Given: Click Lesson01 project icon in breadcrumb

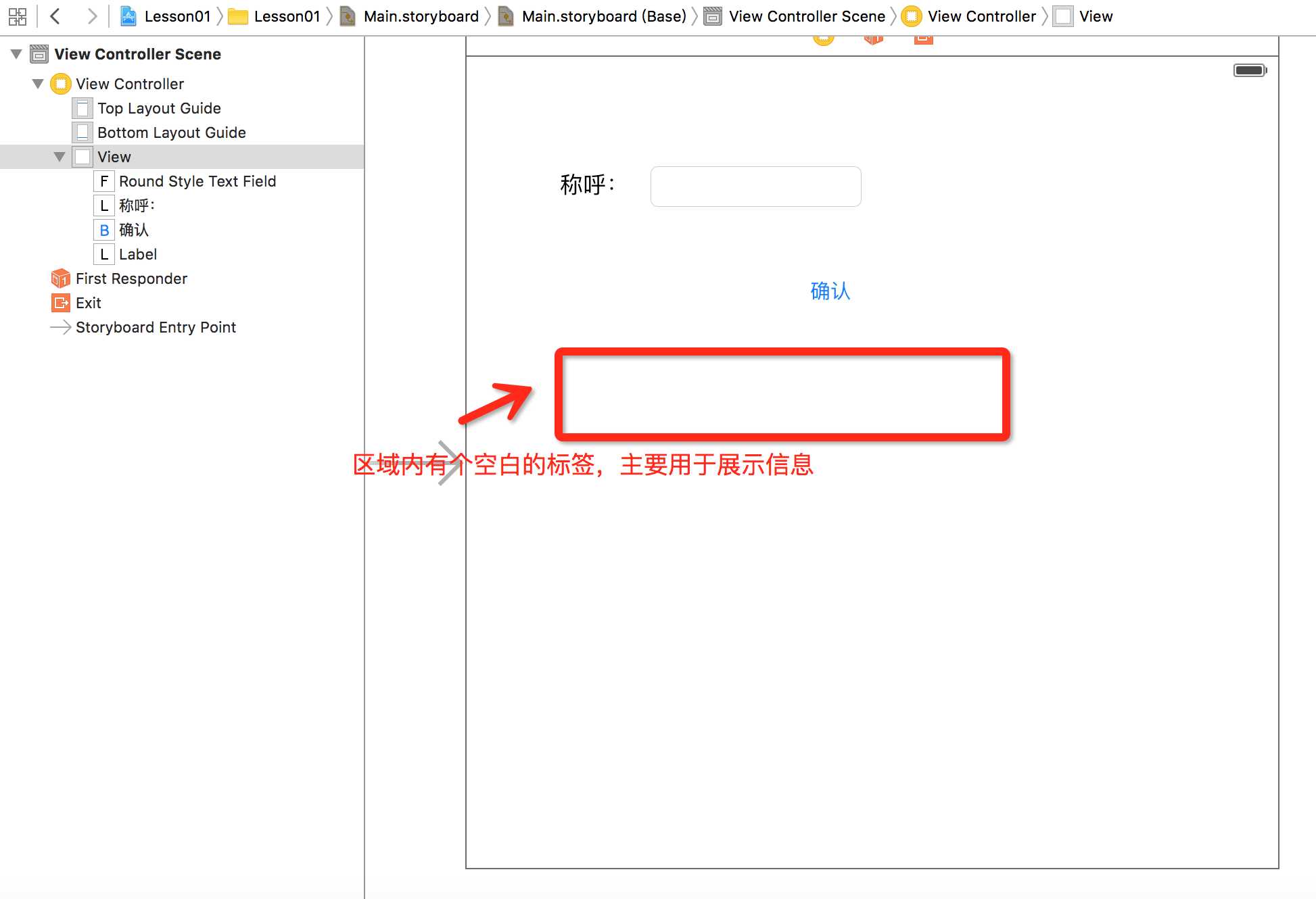Looking at the screenshot, I should click(x=128, y=16).
